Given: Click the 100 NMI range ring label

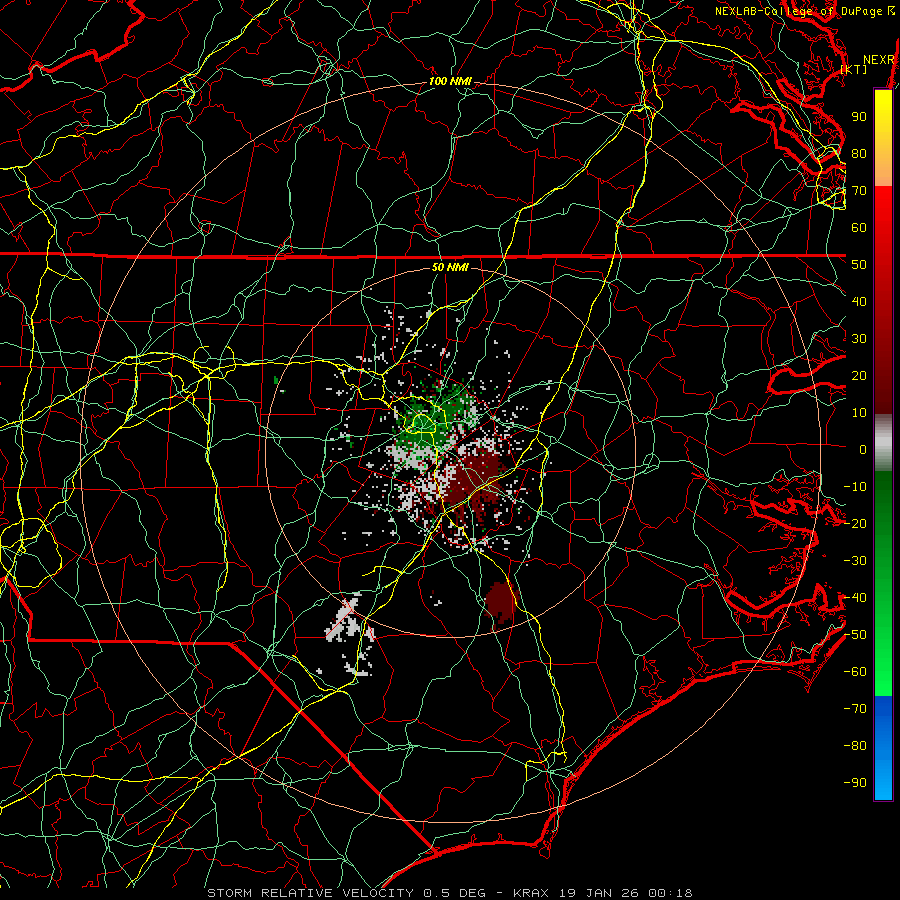Looking at the screenshot, I should pos(450,82).
